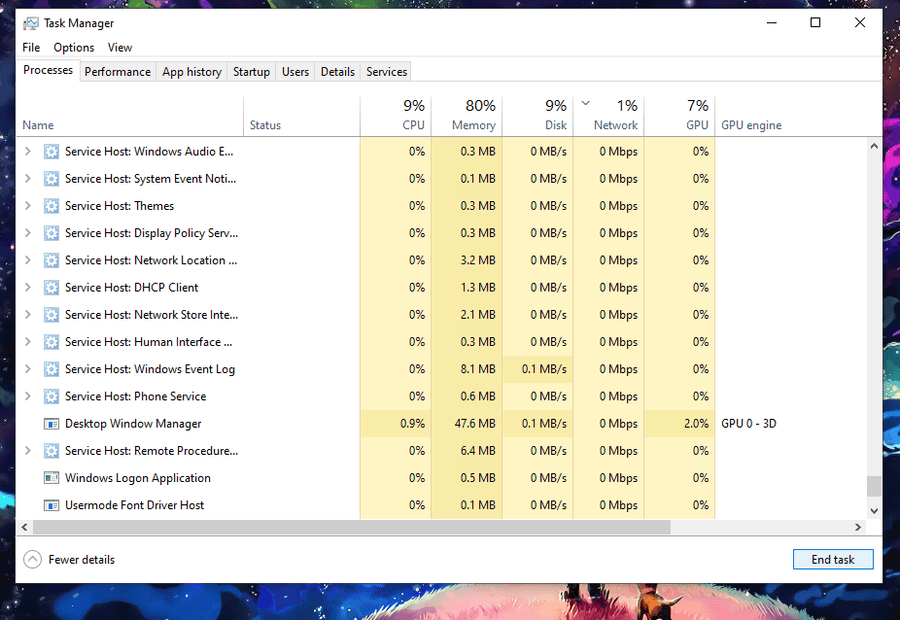Select the Windows Logon Application row name
Image resolution: width=900 pixels, height=620 pixels.
tap(138, 478)
